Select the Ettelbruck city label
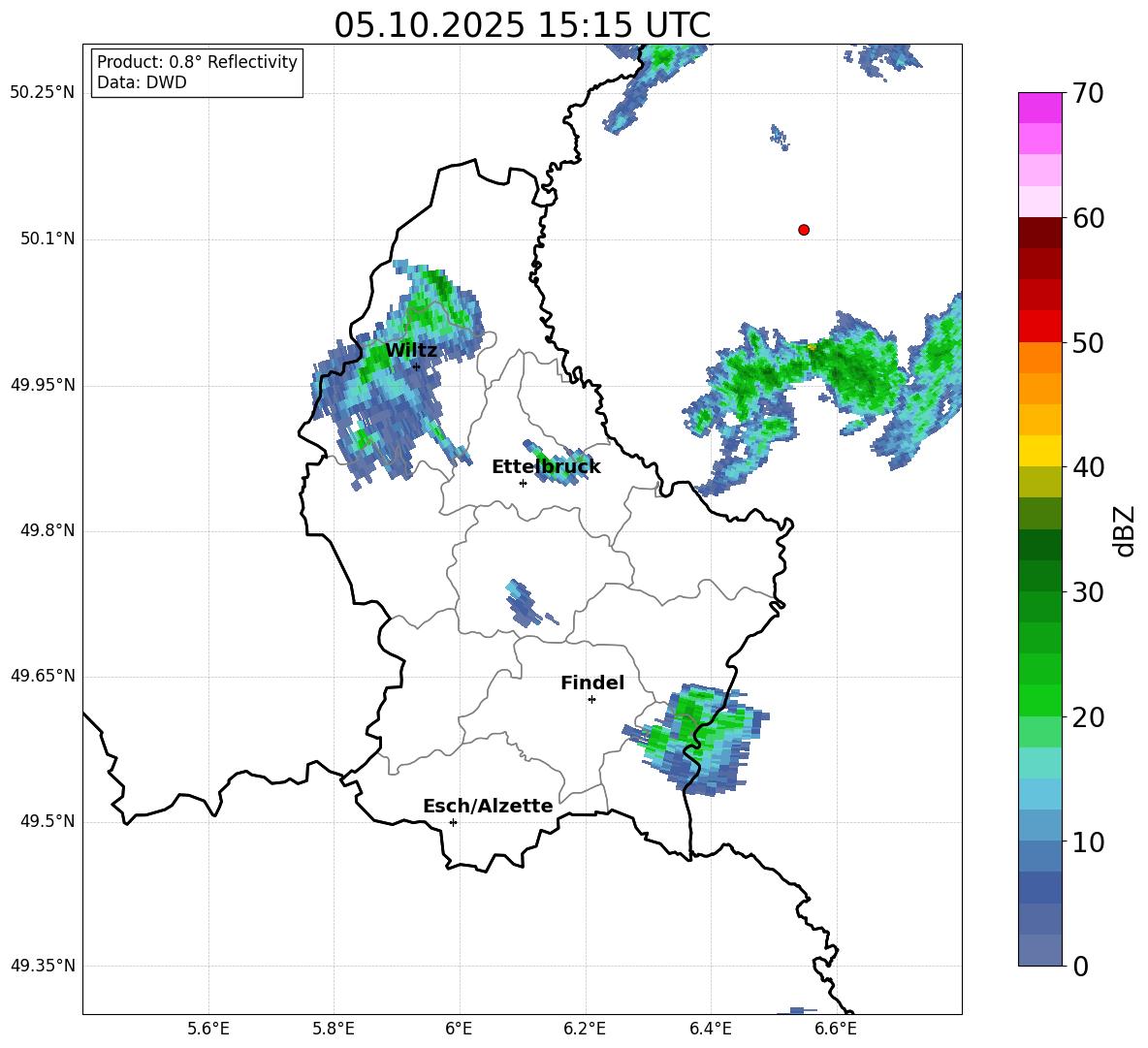The image size is (1148, 1048). (546, 467)
